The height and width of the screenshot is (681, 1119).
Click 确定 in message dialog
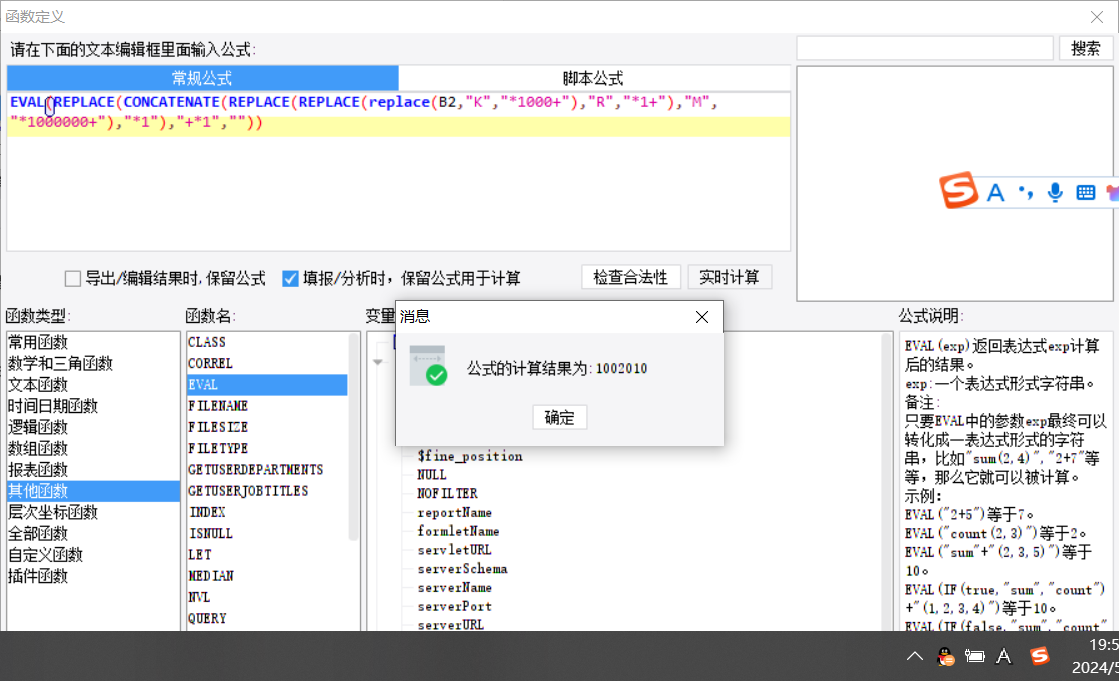(560, 418)
